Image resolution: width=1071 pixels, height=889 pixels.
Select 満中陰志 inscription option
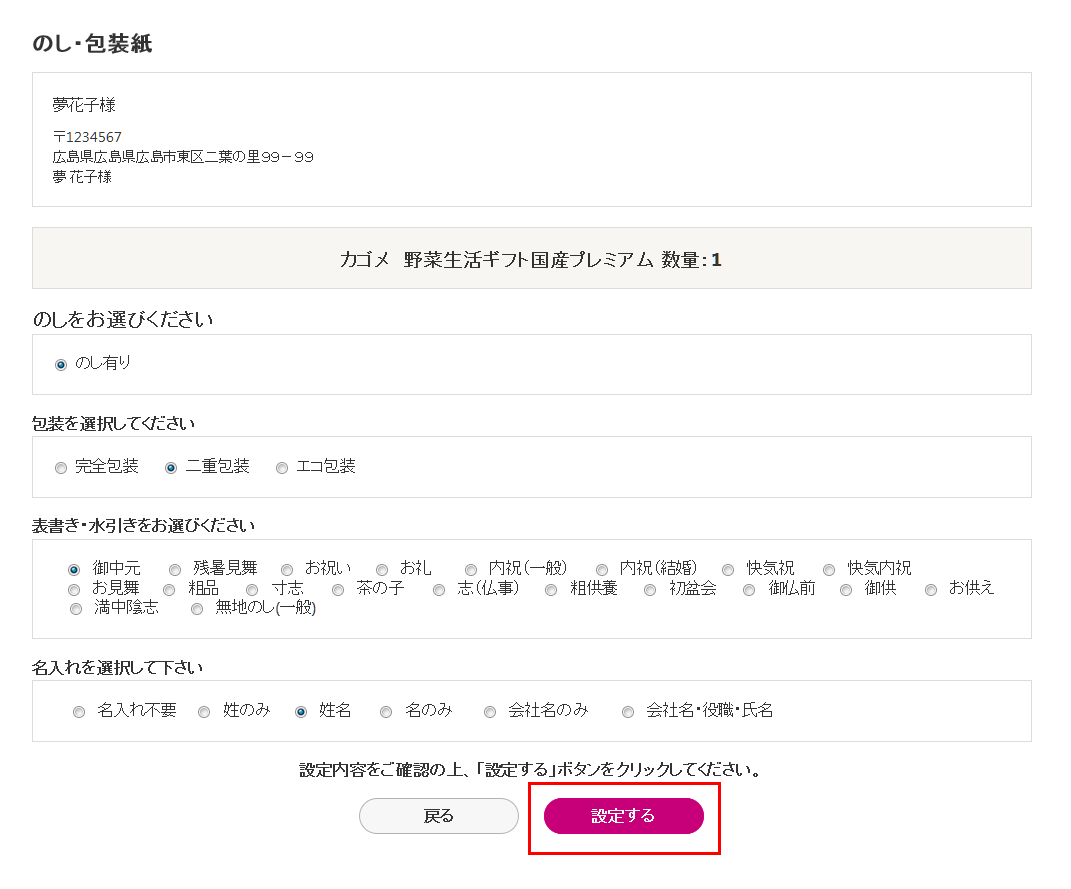pos(76,609)
